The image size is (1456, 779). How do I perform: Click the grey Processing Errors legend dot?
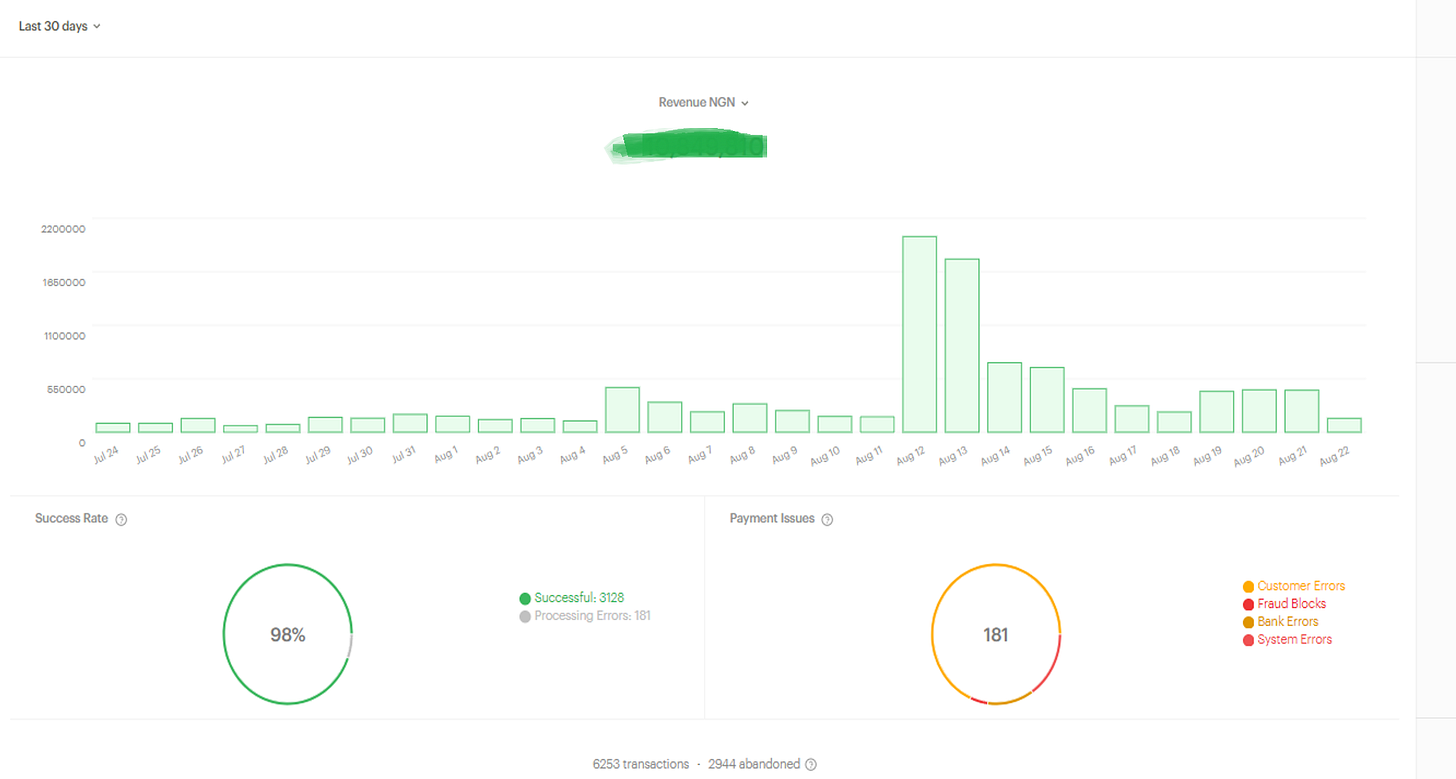point(525,616)
